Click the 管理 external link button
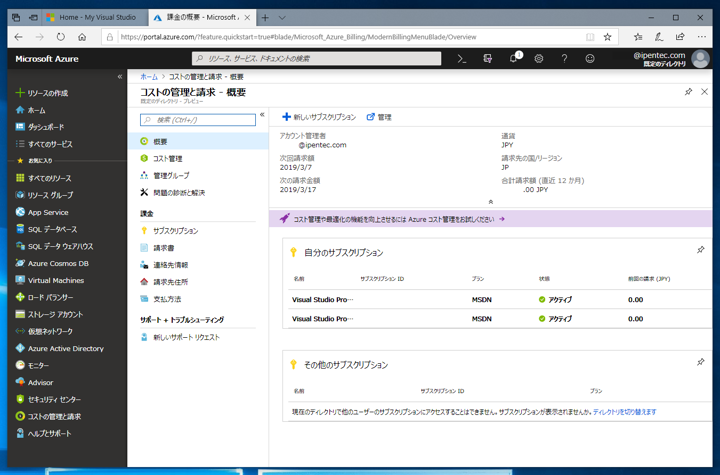The image size is (720, 475). [379, 117]
